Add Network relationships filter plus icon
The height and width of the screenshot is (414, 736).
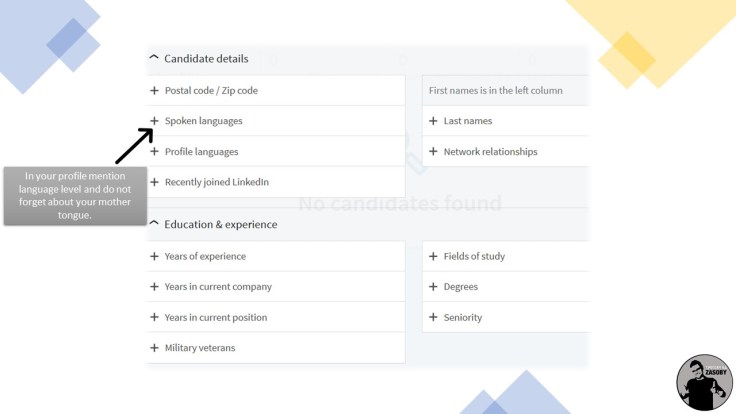coord(433,152)
